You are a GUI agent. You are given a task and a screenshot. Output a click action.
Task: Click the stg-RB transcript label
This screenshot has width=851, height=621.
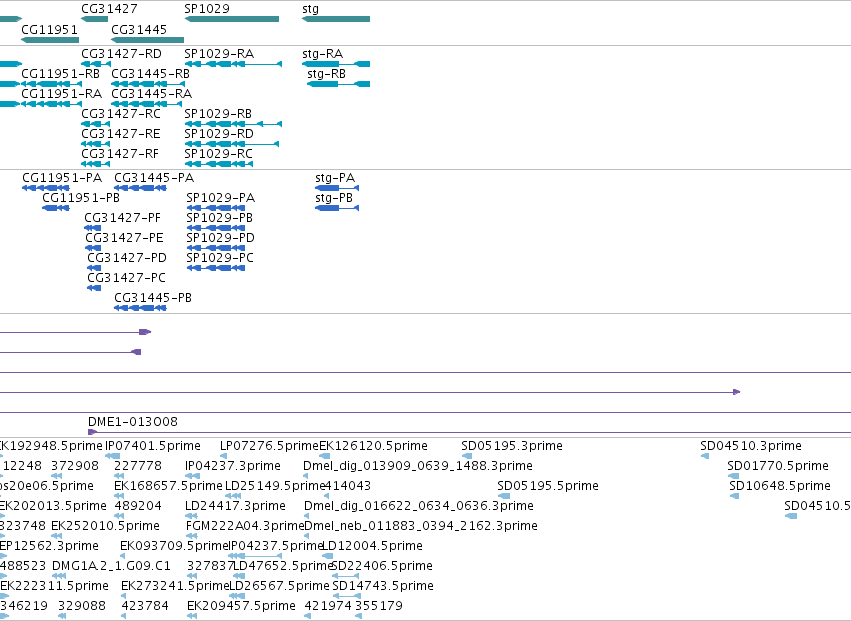(326, 74)
